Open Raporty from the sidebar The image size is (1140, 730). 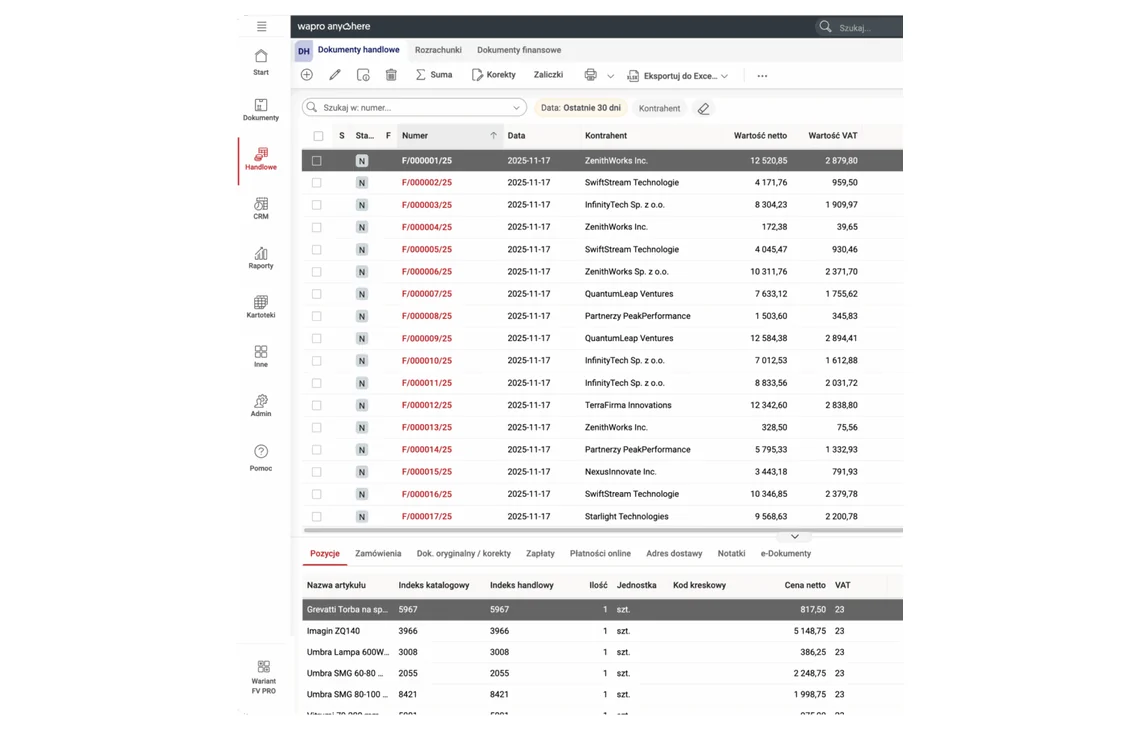261,257
